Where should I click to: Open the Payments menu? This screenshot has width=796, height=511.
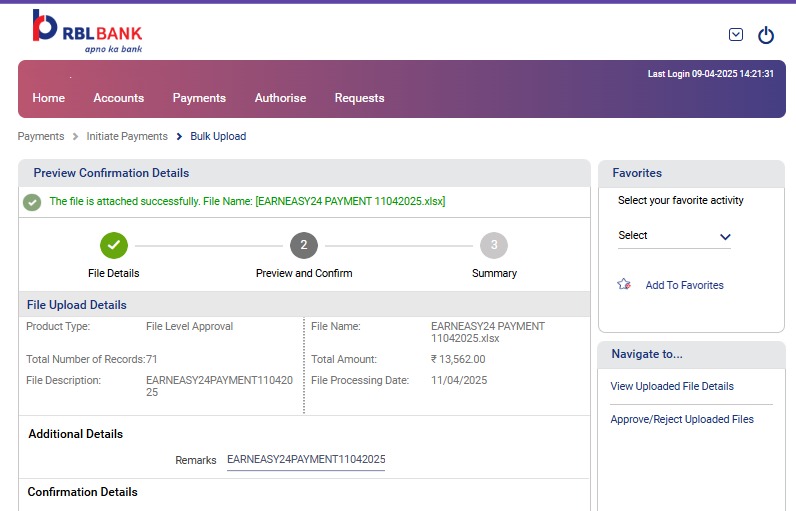[x=199, y=98]
